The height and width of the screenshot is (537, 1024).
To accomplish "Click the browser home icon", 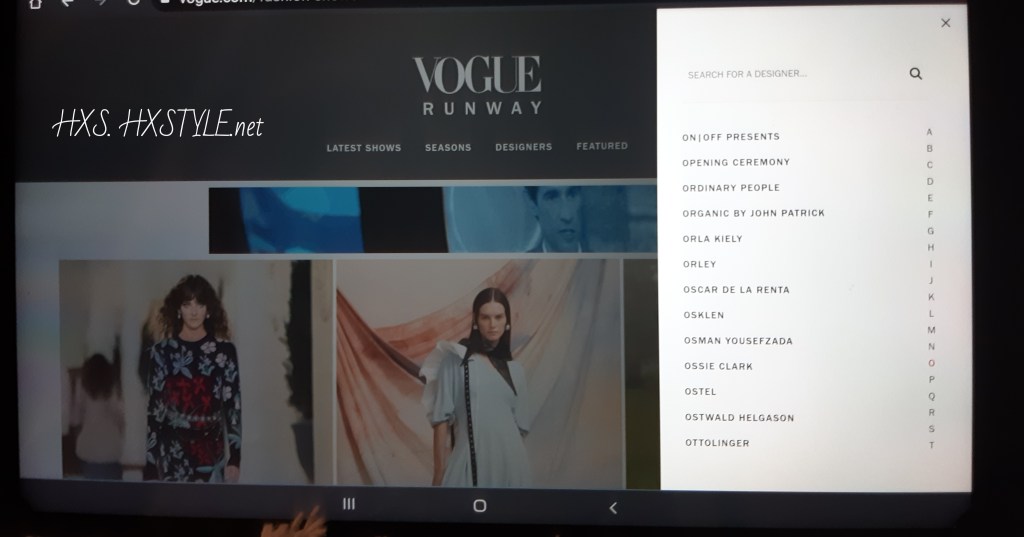I will coord(36,3).
